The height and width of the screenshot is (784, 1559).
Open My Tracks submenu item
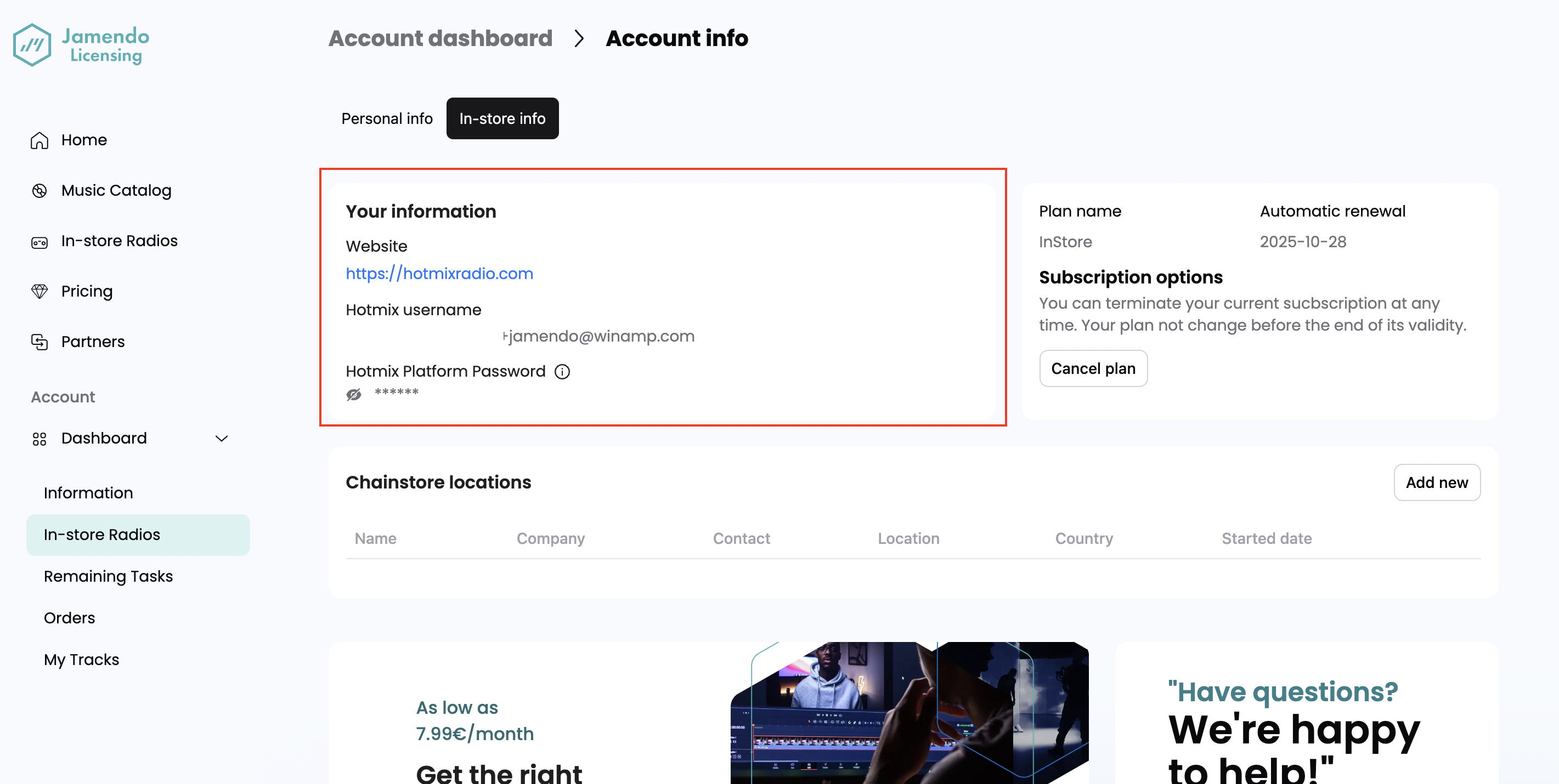[x=82, y=660]
